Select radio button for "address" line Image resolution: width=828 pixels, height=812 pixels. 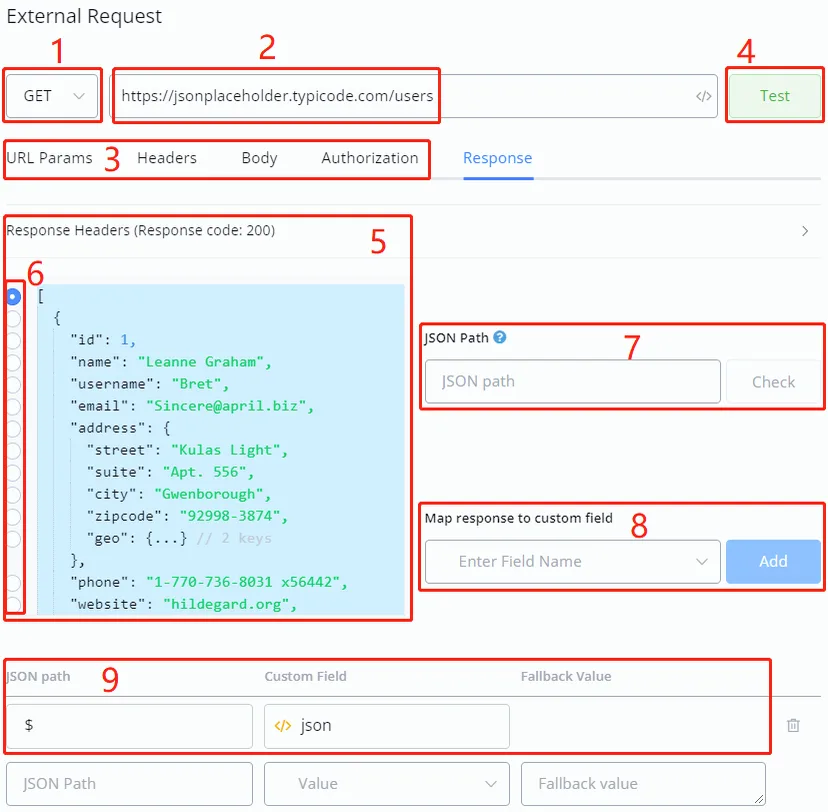(x=13, y=429)
